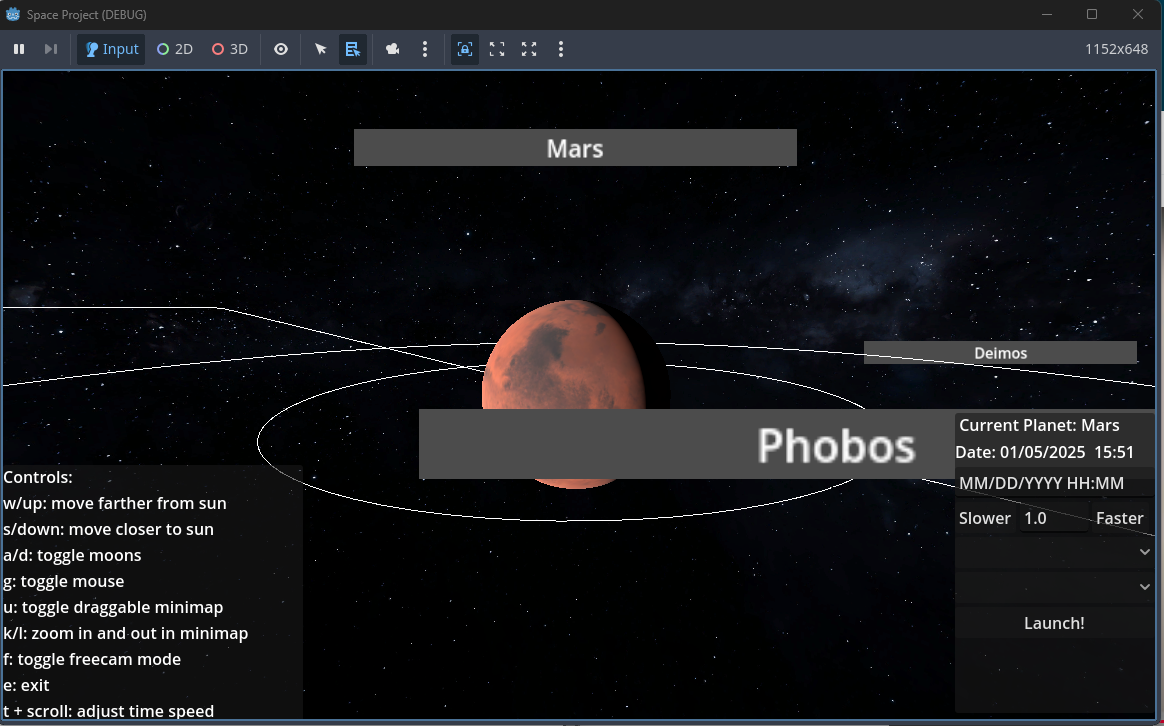
Task: Select the mouse arrow picker icon
Action: point(321,49)
